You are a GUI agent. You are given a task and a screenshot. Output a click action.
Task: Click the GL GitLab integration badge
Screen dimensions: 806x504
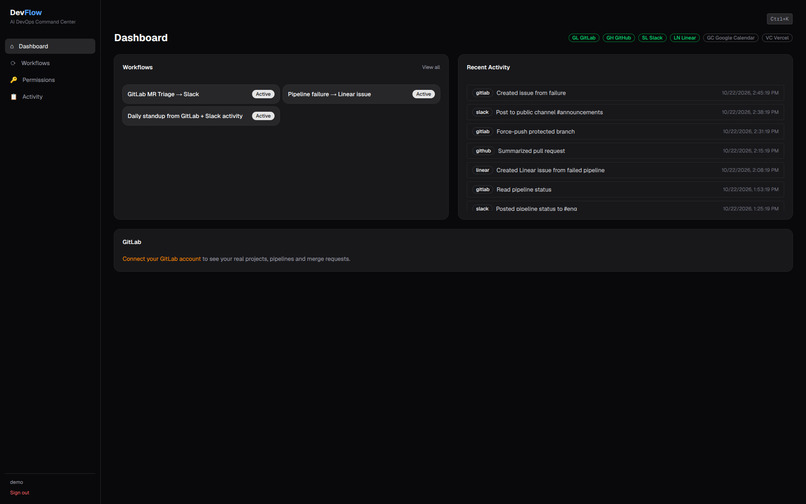[x=583, y=38]
